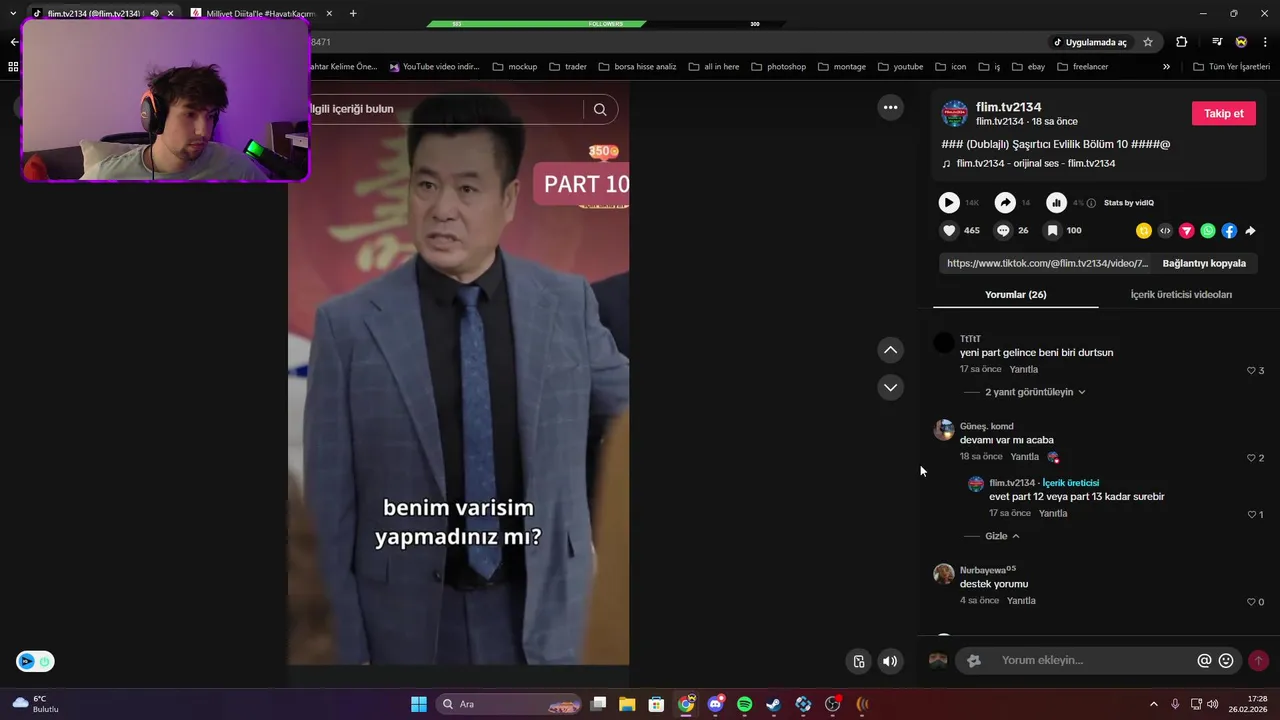Open the 'Tüm Yer İşaretleri' bookmarks folder
Viewport: 1280px width, 720px height.
click(1232, 67)
